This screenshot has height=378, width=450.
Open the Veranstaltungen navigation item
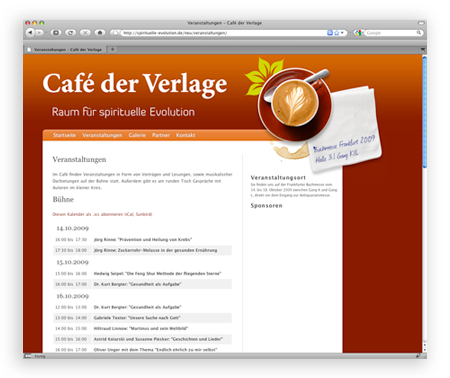click(102, 135)
